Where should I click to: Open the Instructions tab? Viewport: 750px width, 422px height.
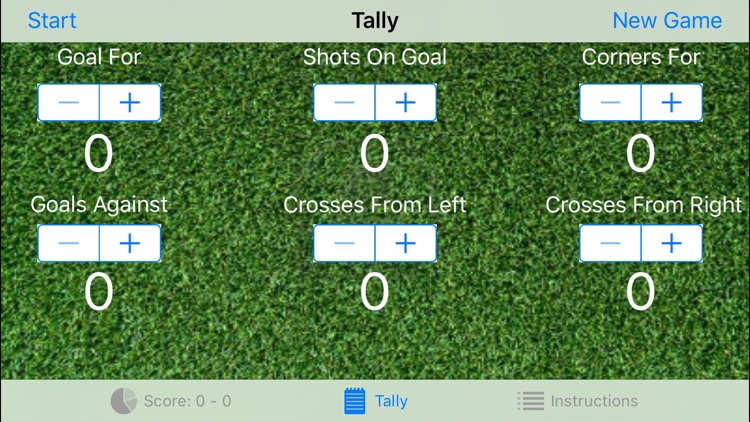click(x=593, y=401)
